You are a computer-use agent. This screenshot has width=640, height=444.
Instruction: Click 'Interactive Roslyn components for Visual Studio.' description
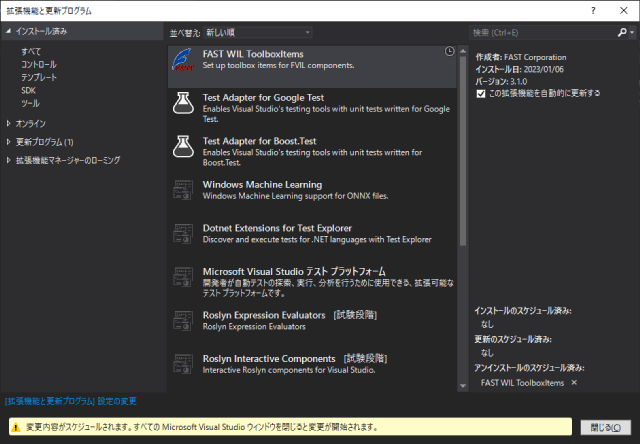[x=289, y=370]
